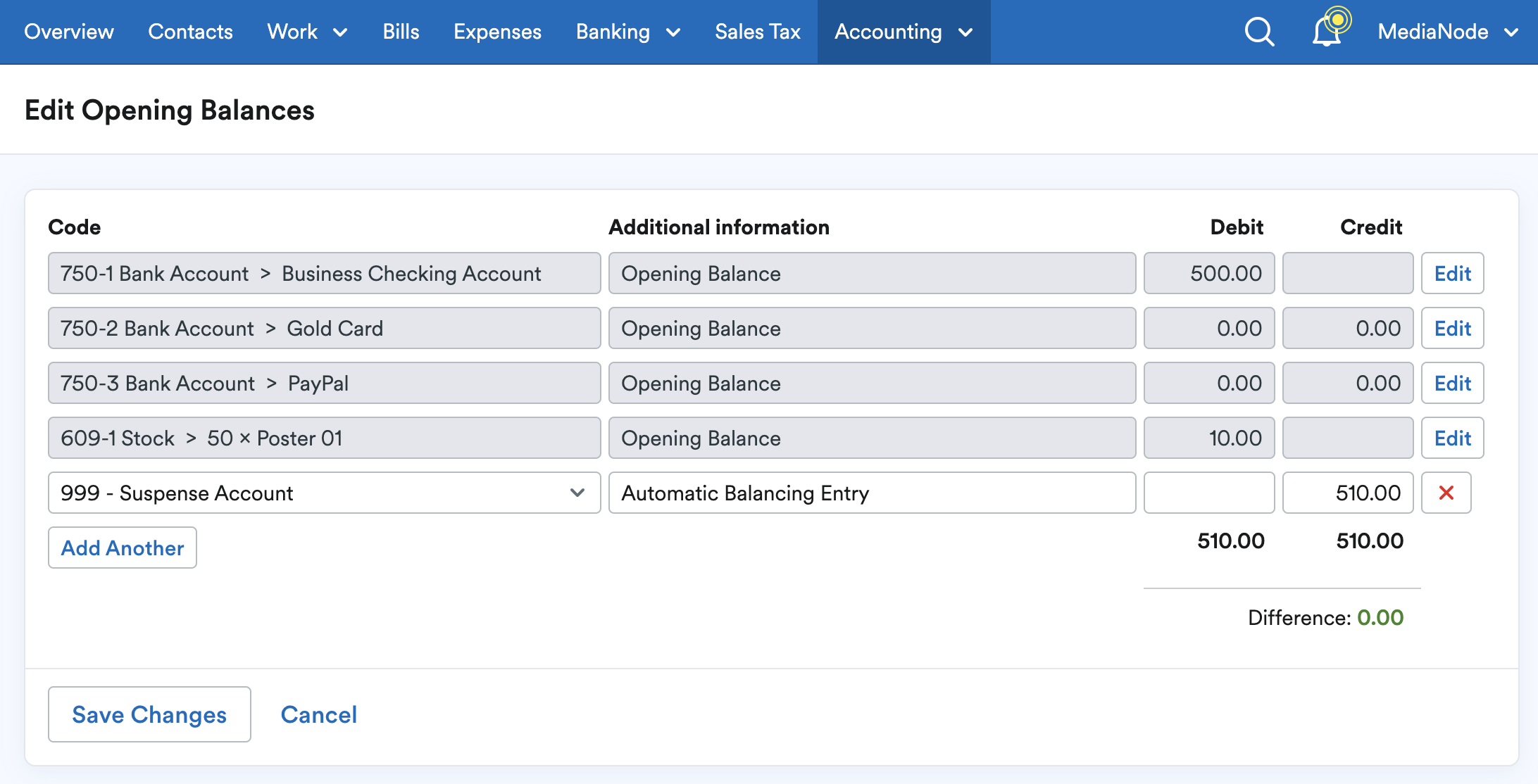Focus the Automatic Balancing Entry information field
Screen dimensions: 1538x784
(x=872, y=493)
